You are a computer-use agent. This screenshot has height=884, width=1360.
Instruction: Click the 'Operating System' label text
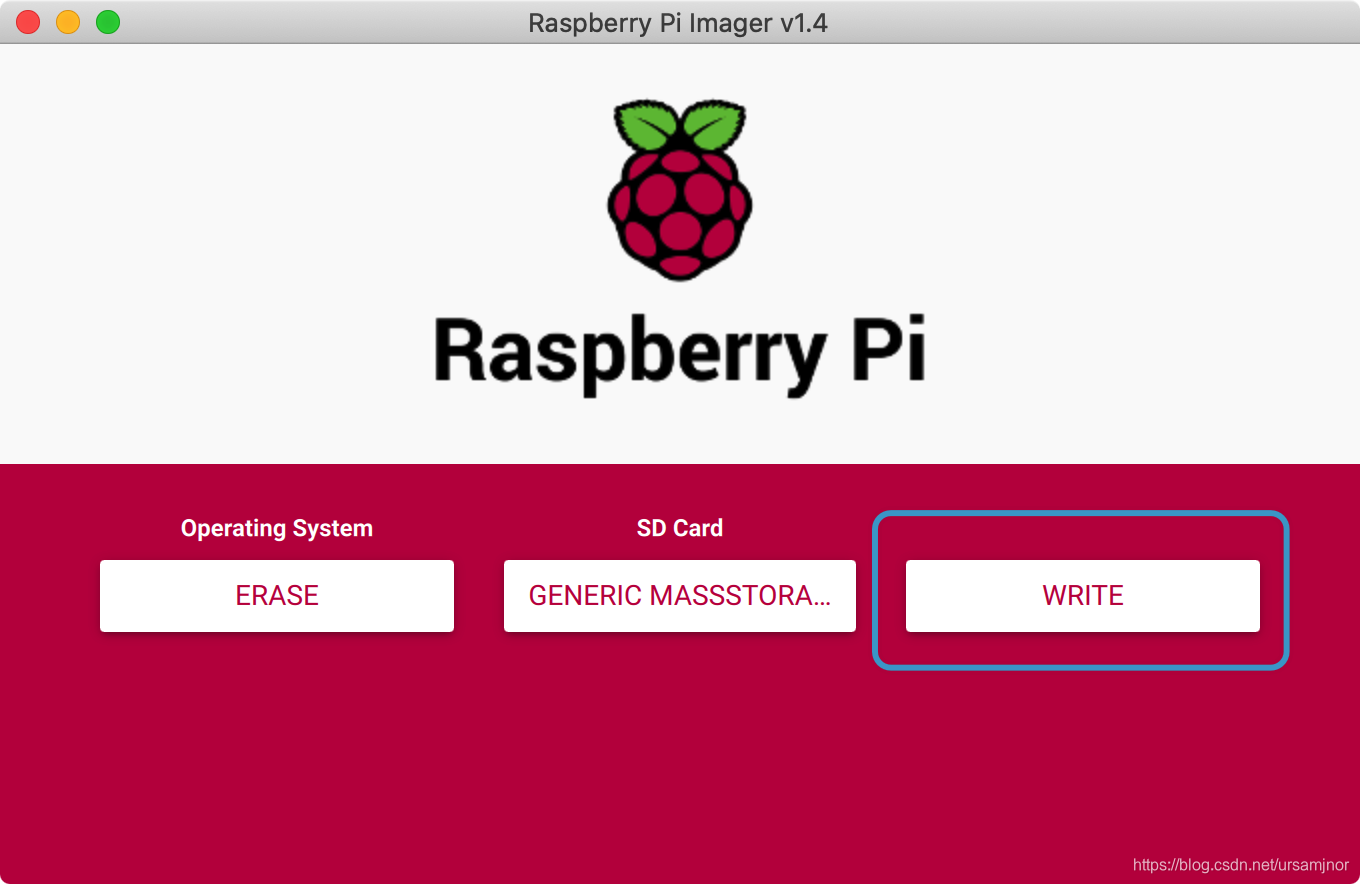pos(277,528)
